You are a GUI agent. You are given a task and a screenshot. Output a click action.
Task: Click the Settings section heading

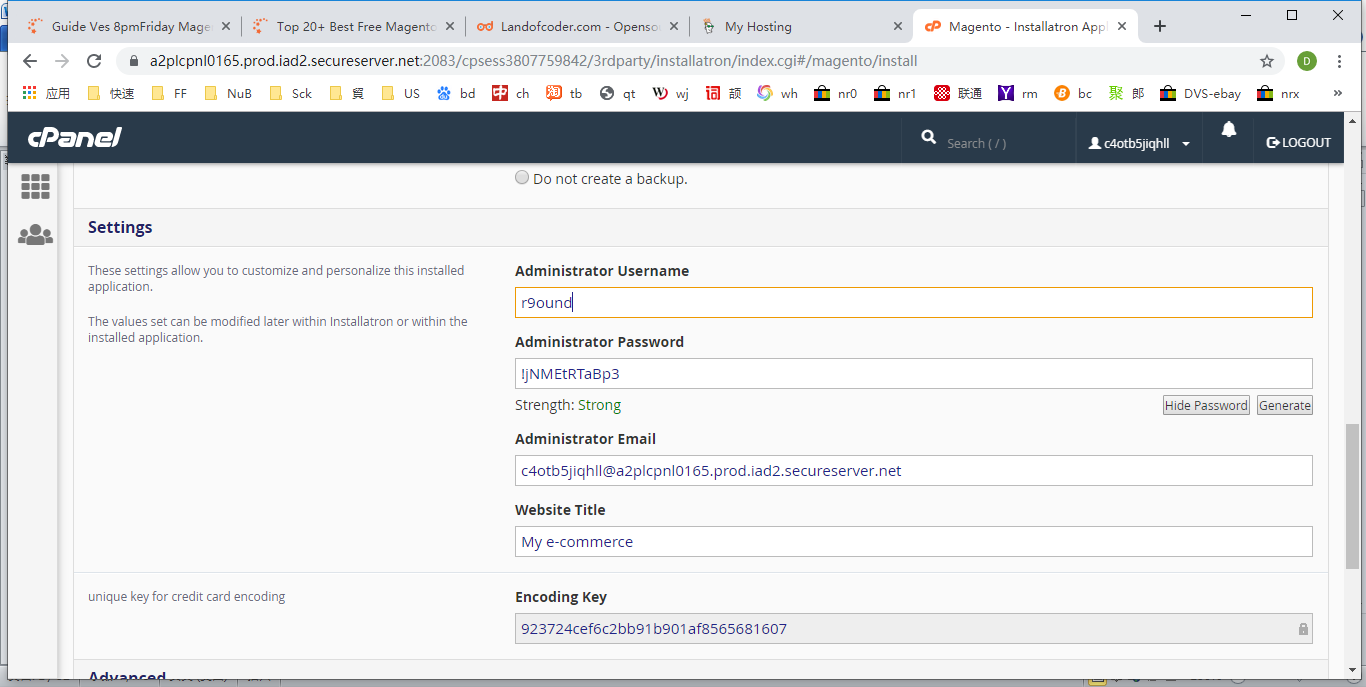pyautogui.click(x=120, y=227)
